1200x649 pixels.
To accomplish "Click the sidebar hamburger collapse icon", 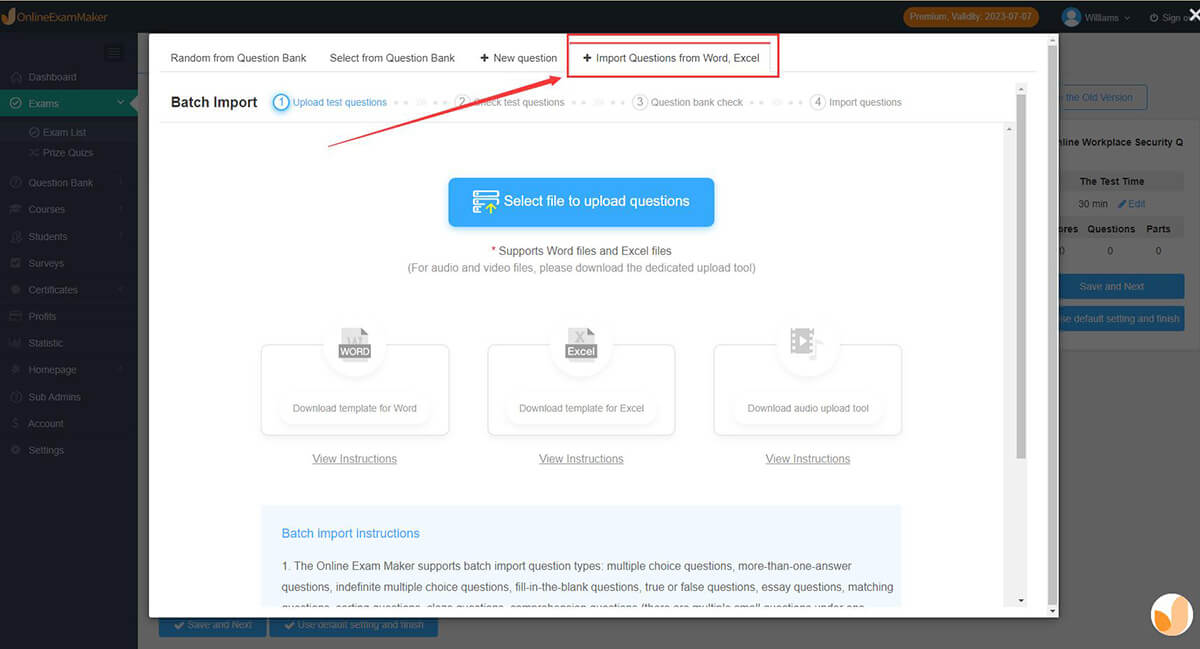I will 114,53.
